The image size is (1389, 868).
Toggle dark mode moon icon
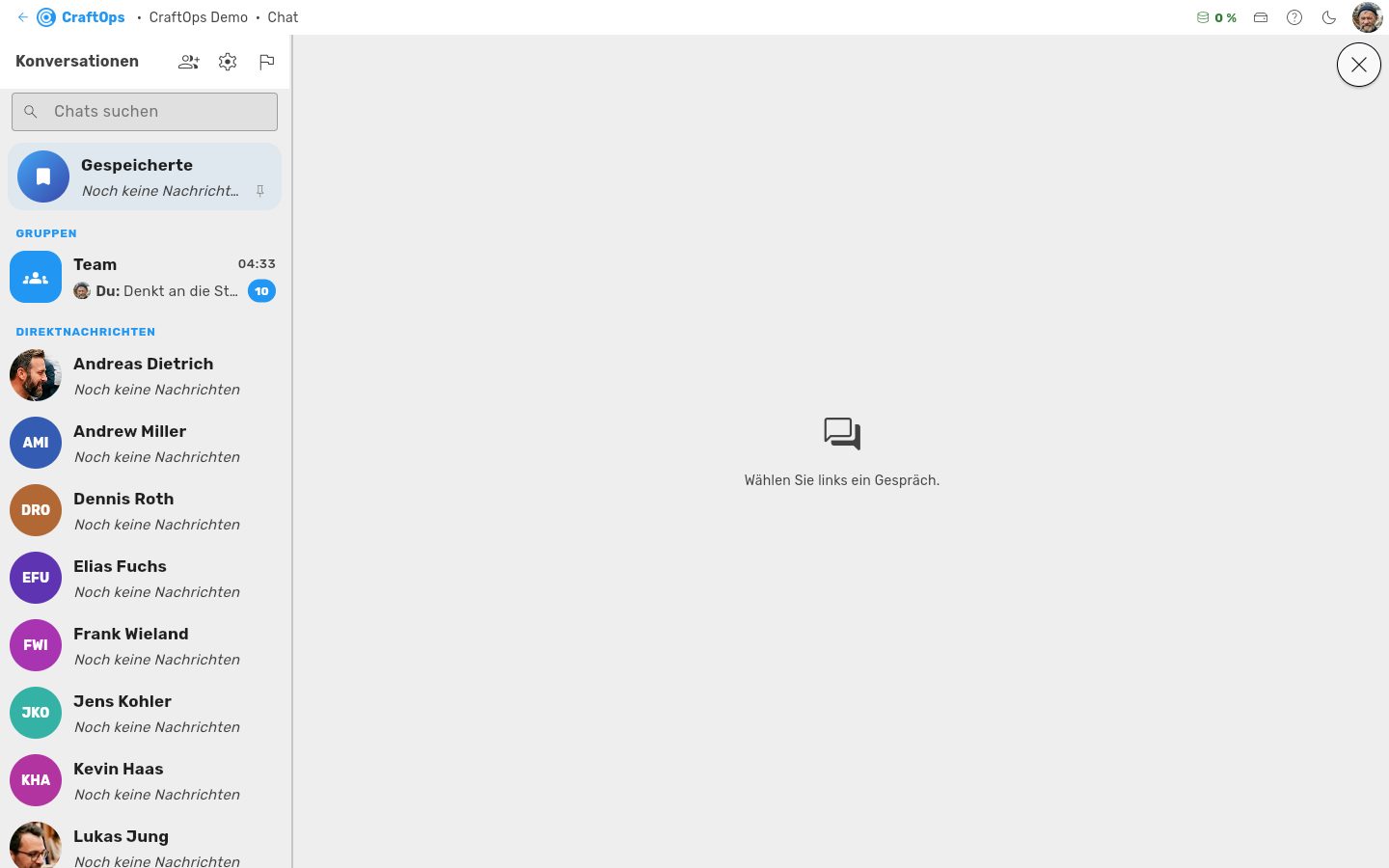[1329, 17]
